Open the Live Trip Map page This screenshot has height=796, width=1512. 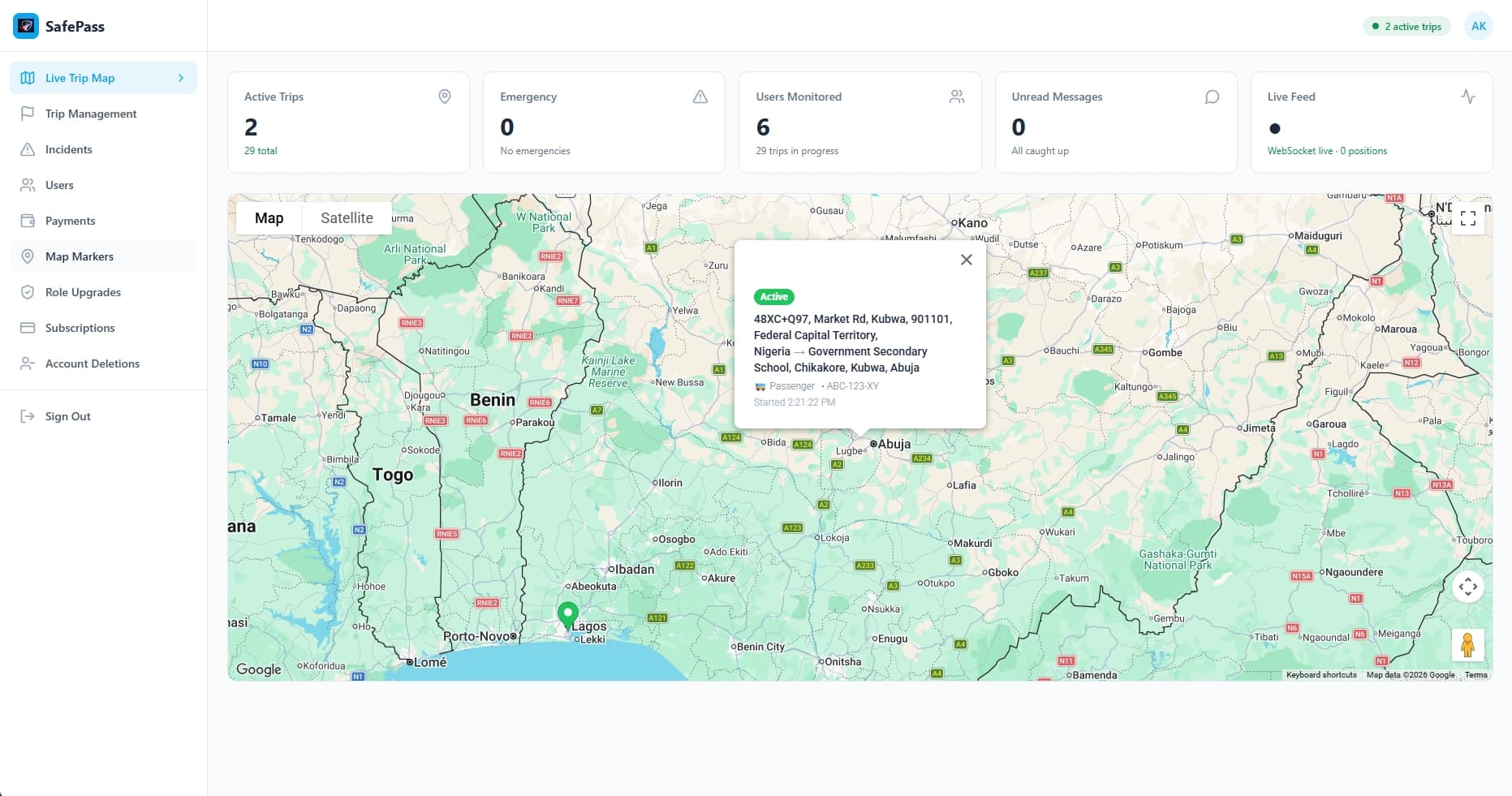[103, 78]
